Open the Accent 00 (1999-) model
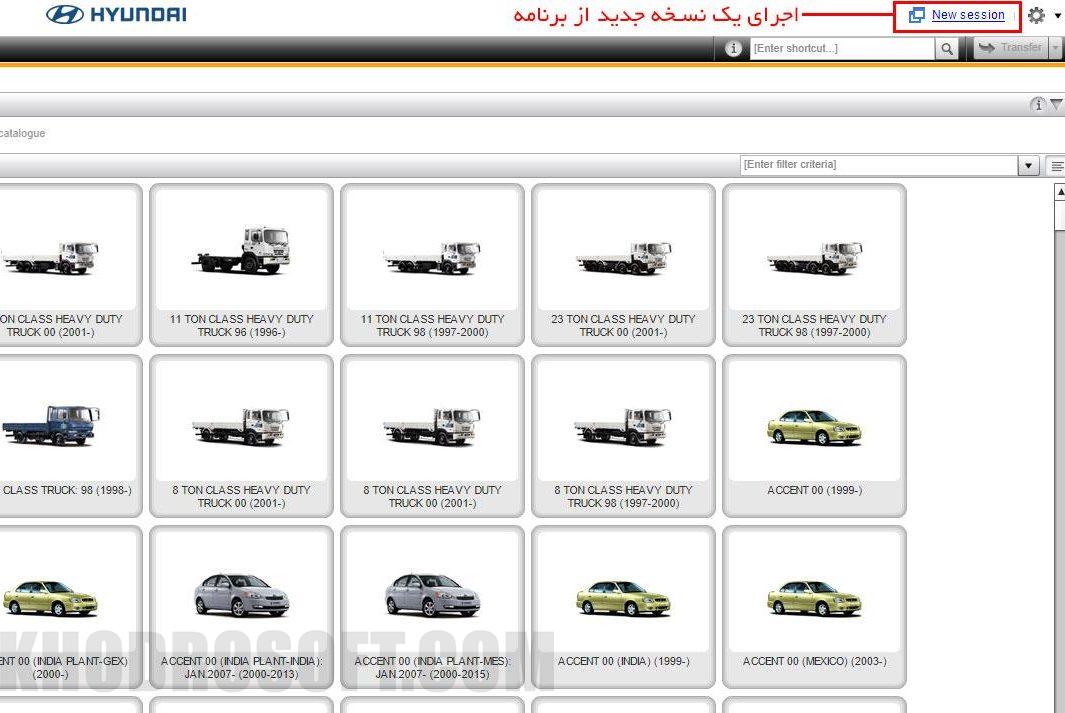Screen dimensions: 1065x713 click(814, 436)
